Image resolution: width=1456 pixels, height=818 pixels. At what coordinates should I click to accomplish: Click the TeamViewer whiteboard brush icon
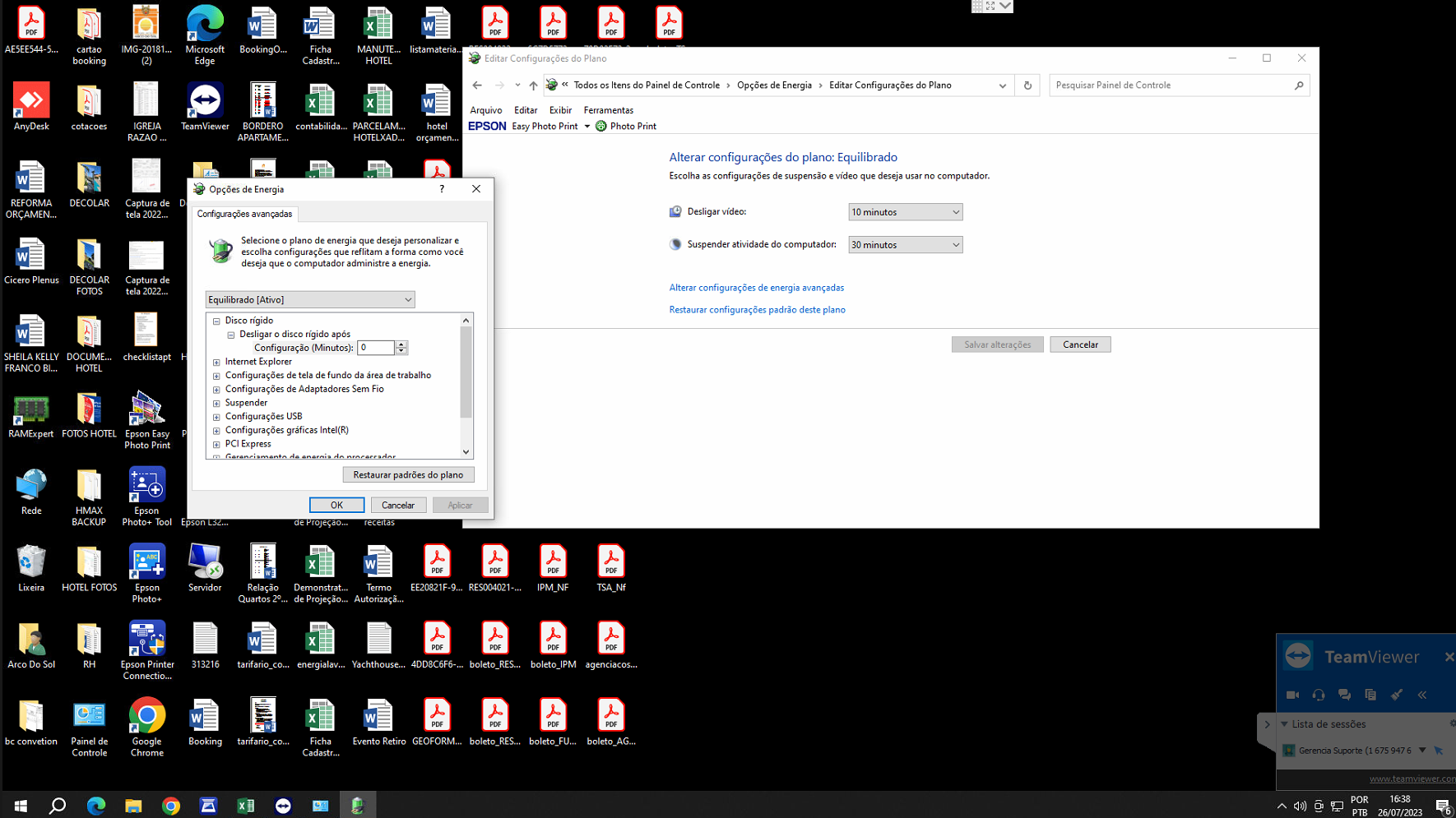[x=1396, y=695]
